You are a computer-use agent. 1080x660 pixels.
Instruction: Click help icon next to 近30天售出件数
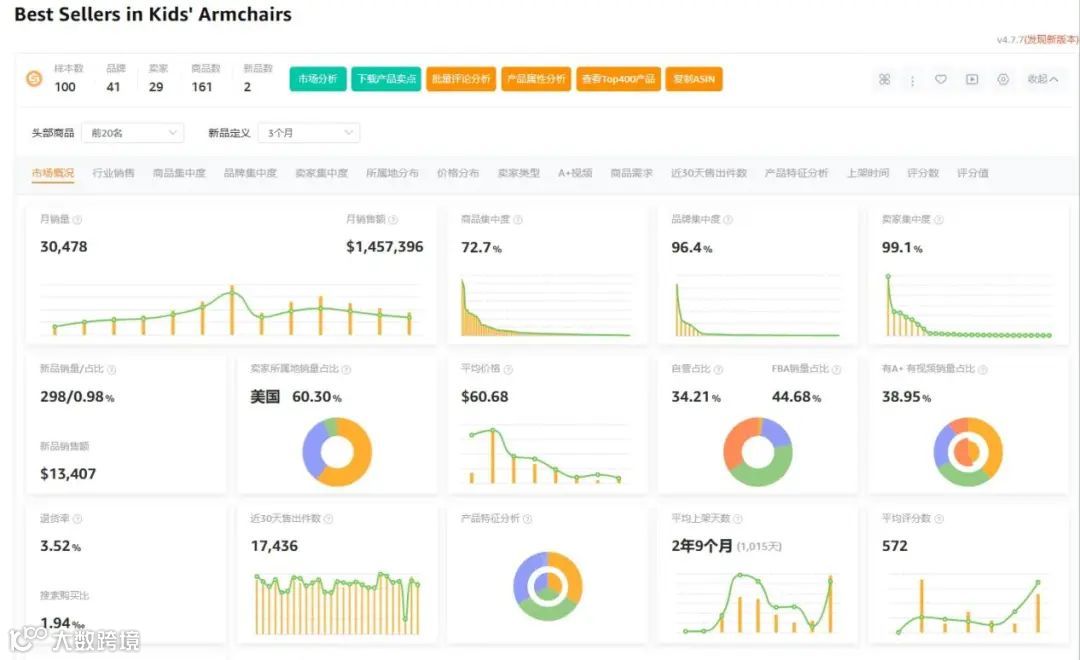[329, 519]
